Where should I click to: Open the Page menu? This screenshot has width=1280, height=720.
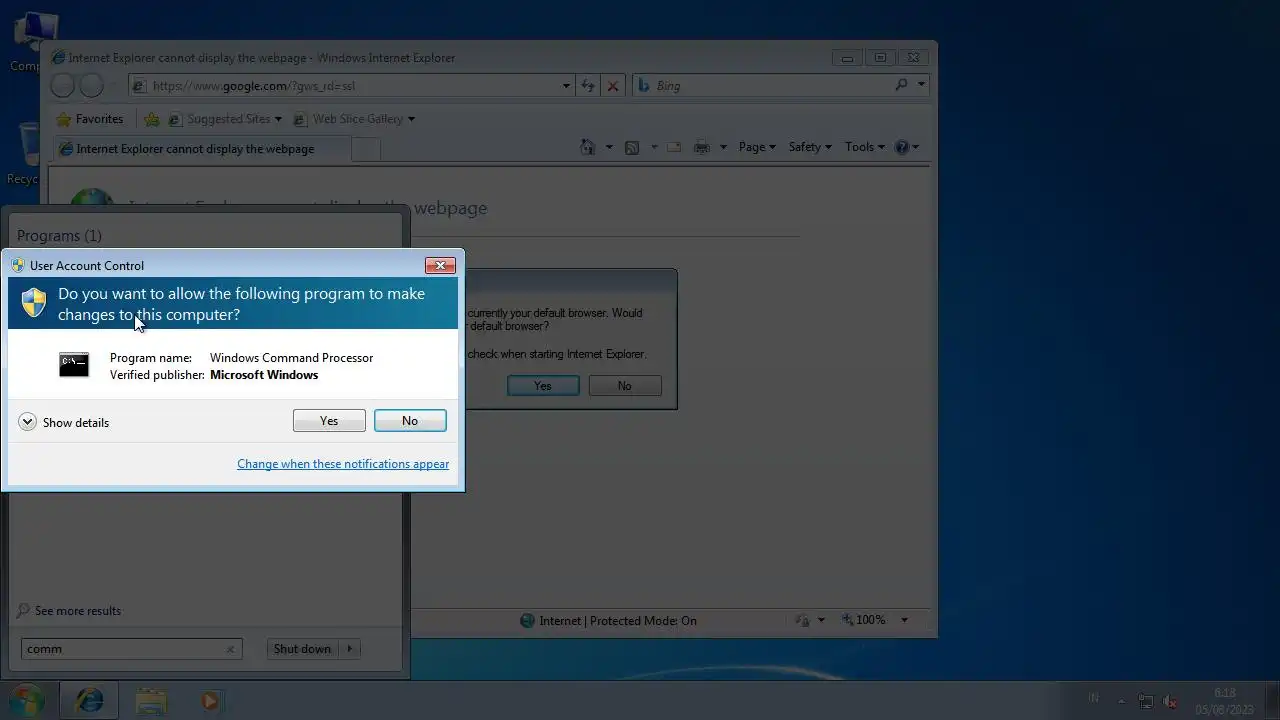pyautogui.click(x=757, y=147)
